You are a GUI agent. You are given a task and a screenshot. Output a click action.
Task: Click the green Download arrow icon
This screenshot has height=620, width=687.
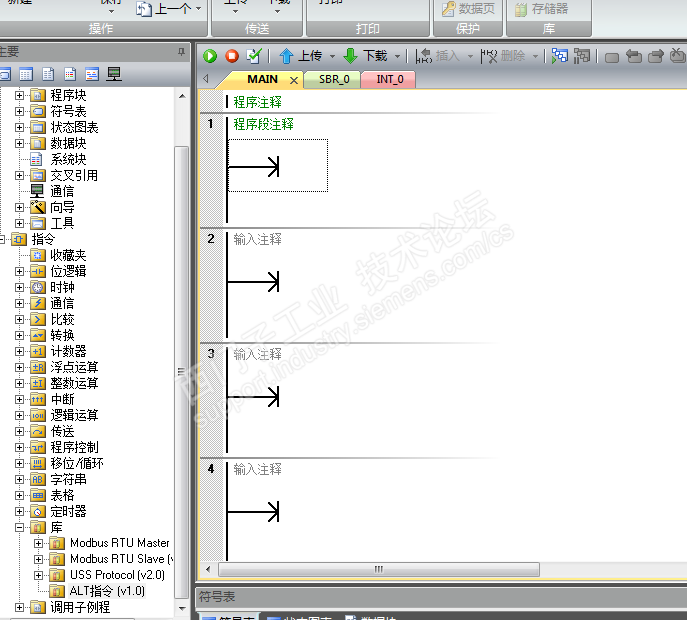(351, 56)
